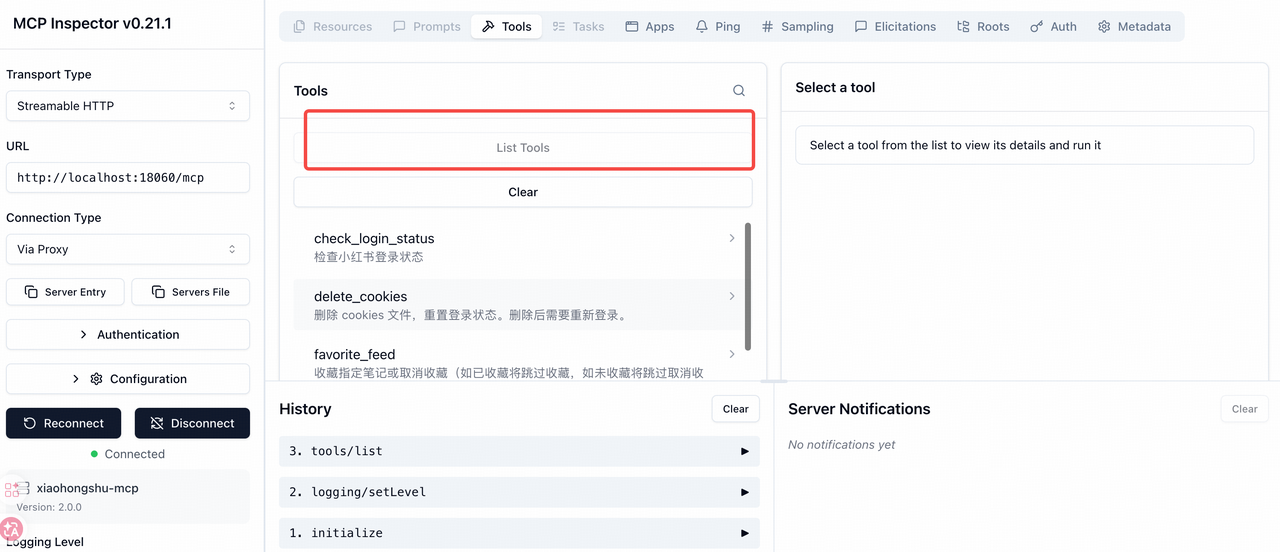
Task: Click the green Connected status text
Action: point(134,454)
